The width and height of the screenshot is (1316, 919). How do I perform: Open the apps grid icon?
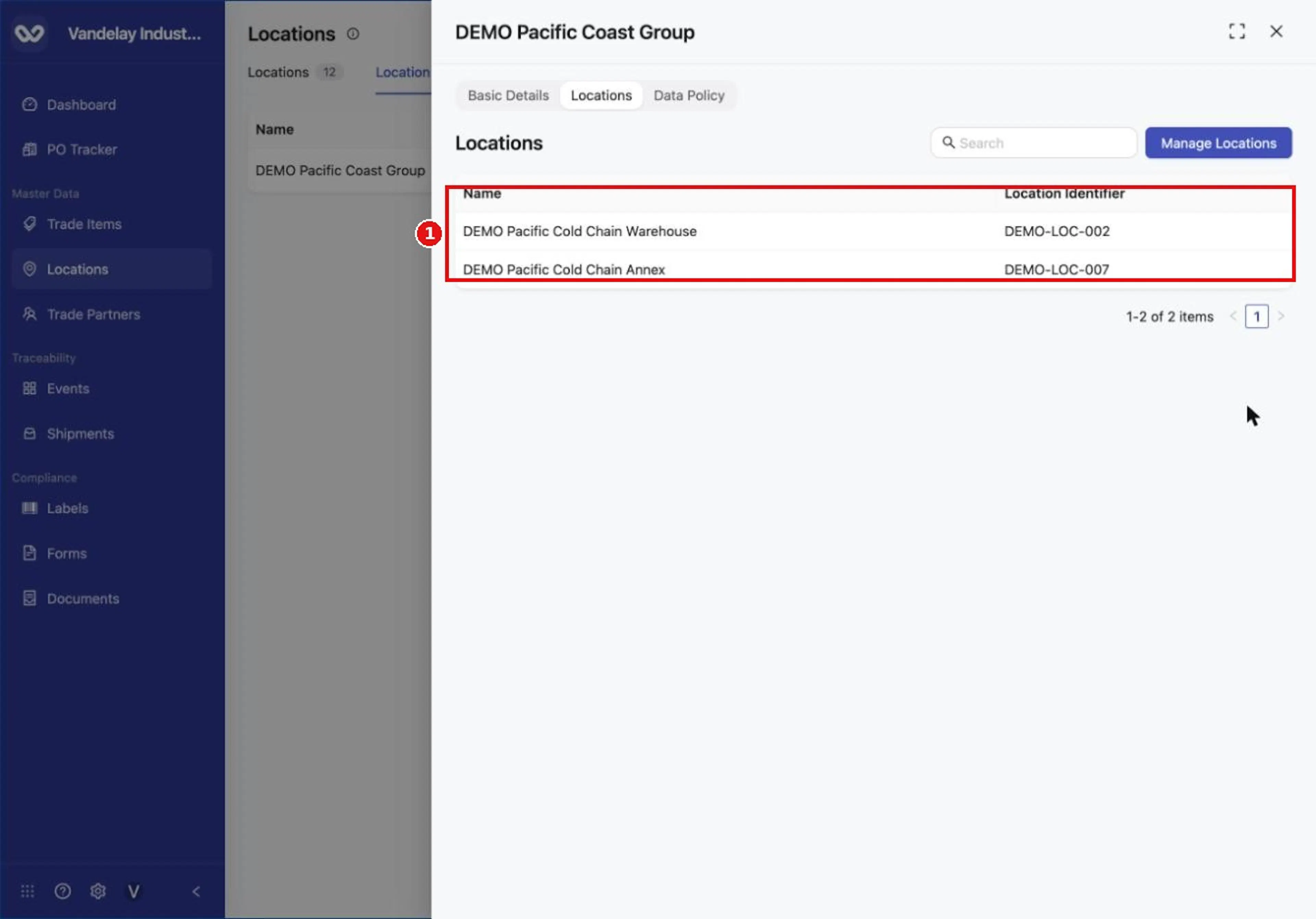click(27, 891)
